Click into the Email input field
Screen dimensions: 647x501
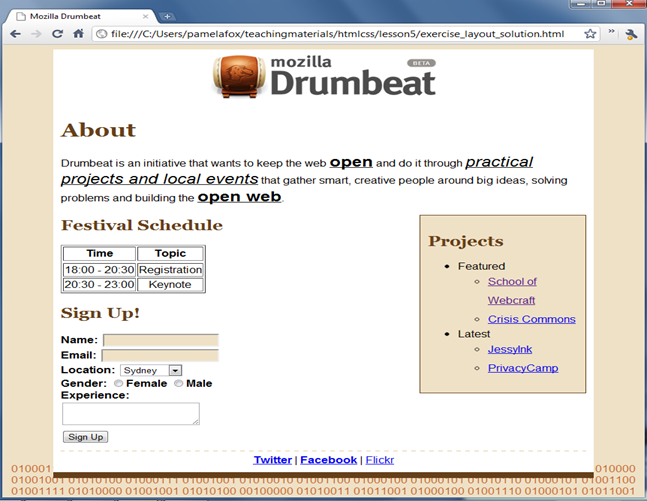coord(160,355)
